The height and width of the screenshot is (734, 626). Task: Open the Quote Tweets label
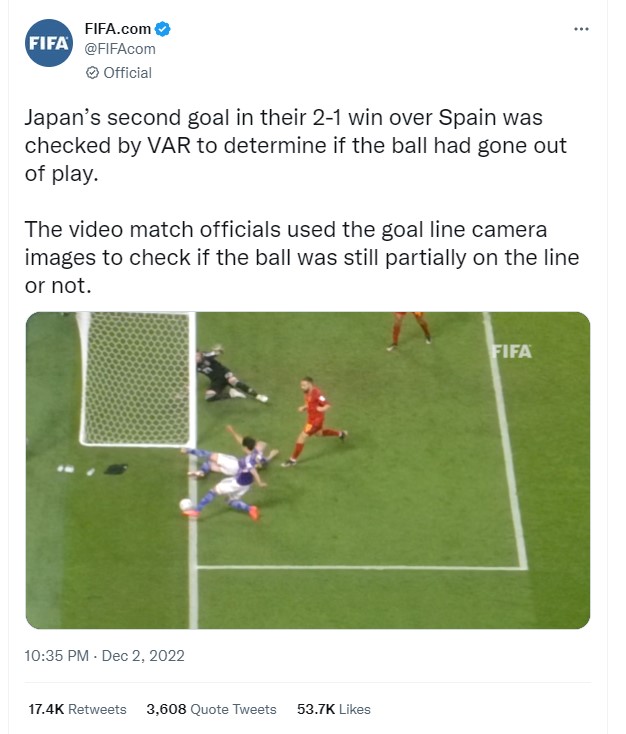pyautogui.click(x=234, y=709)
